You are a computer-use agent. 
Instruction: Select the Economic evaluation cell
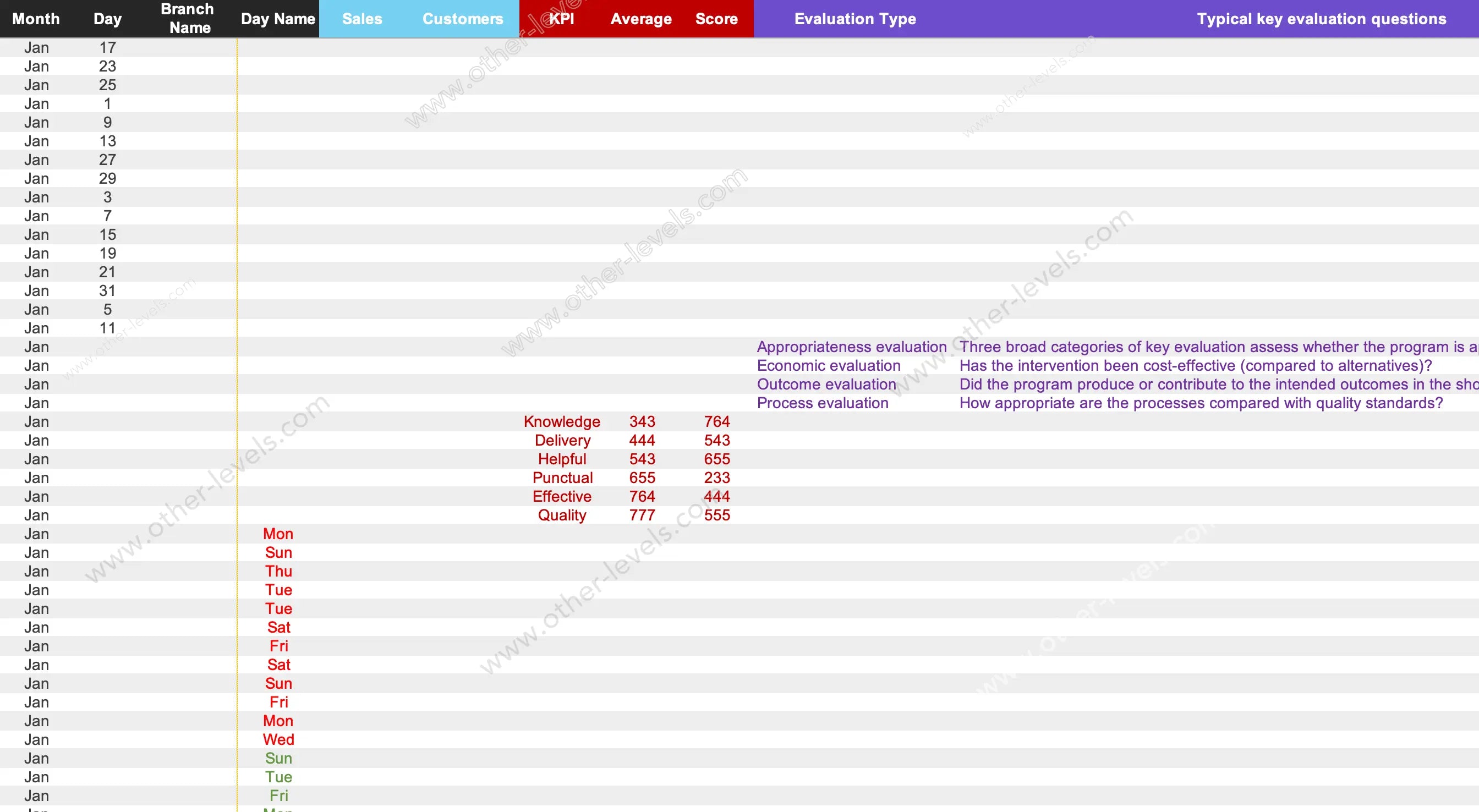tap(828, 366)
